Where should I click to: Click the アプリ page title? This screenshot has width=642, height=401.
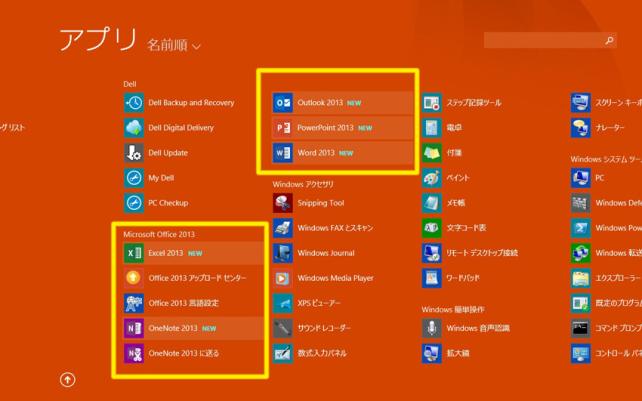(x=98, y=40)
